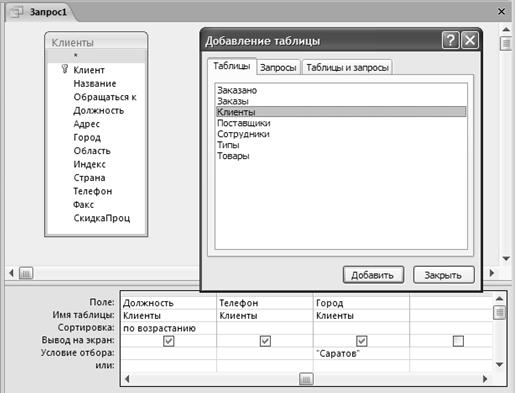515x393 pixels.
Task: Open the Таблицы и запросы tab
Action: 347,67
